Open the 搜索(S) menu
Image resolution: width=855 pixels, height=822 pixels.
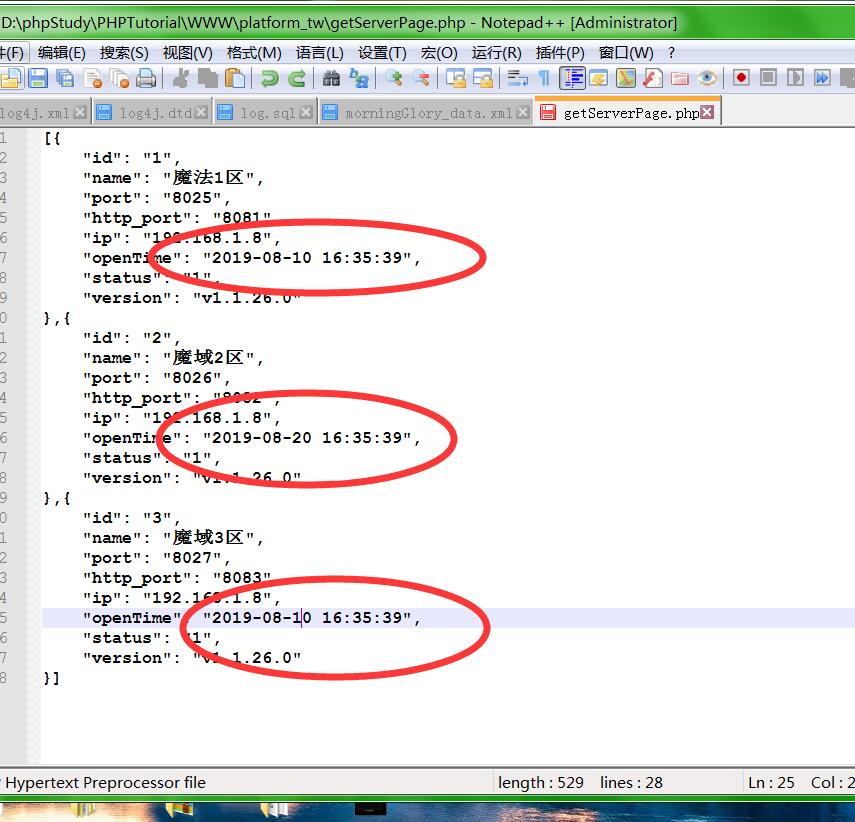(124, 52)
